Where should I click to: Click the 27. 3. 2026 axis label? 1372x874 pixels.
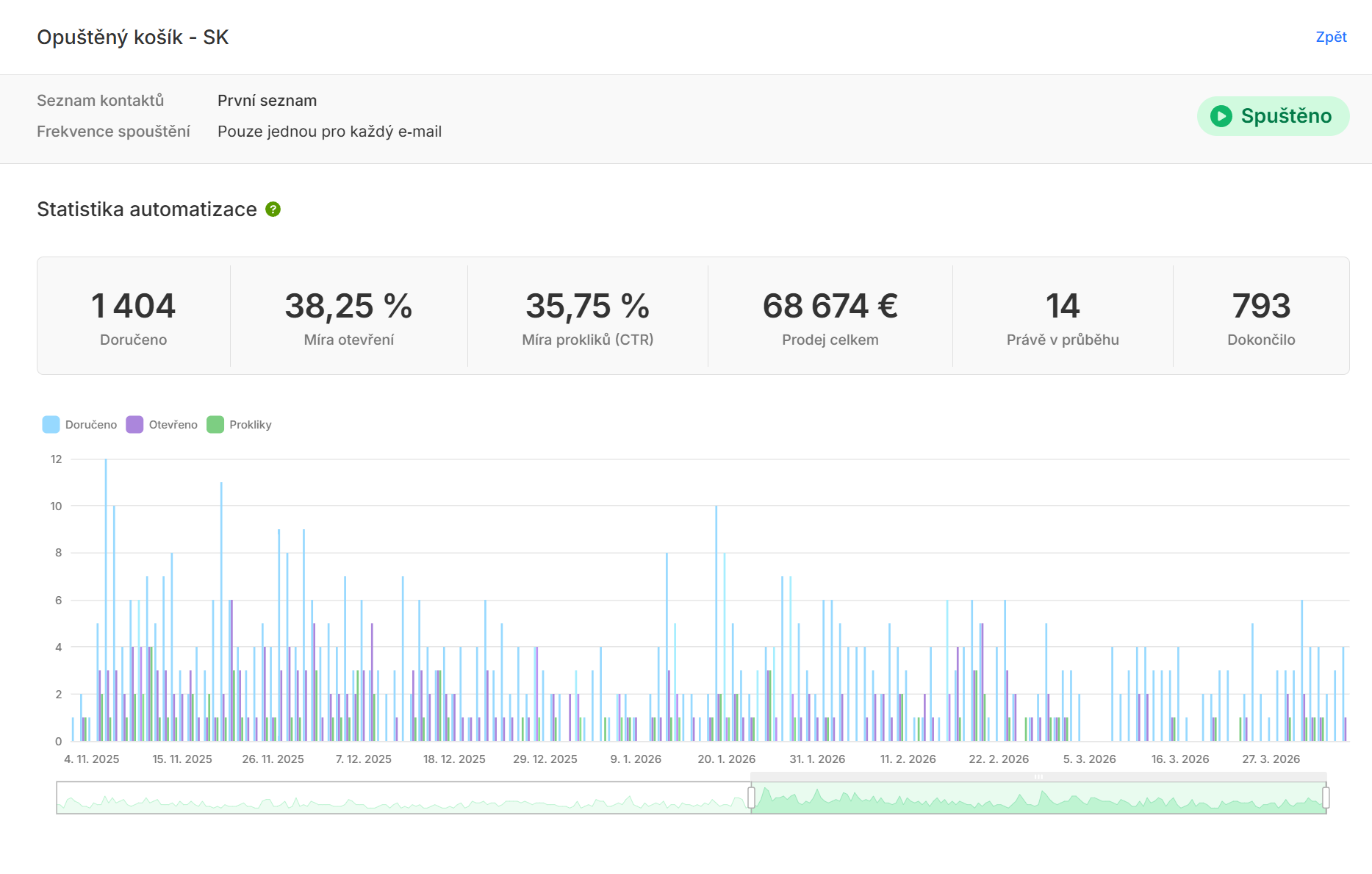point(1271,759)
